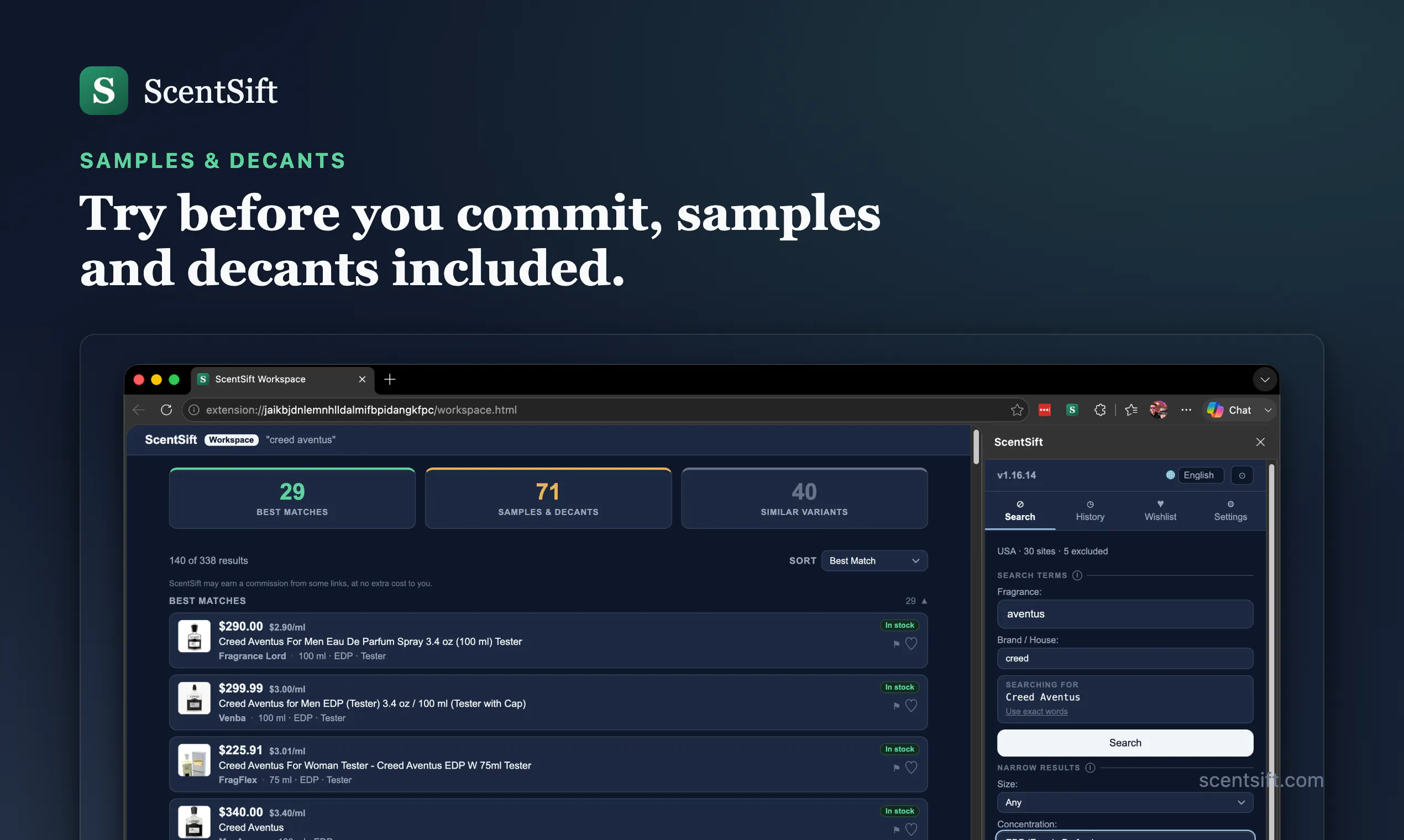Bookmark page with the address bar star
The image size is (1404, 840).
tap(1017, 410)
